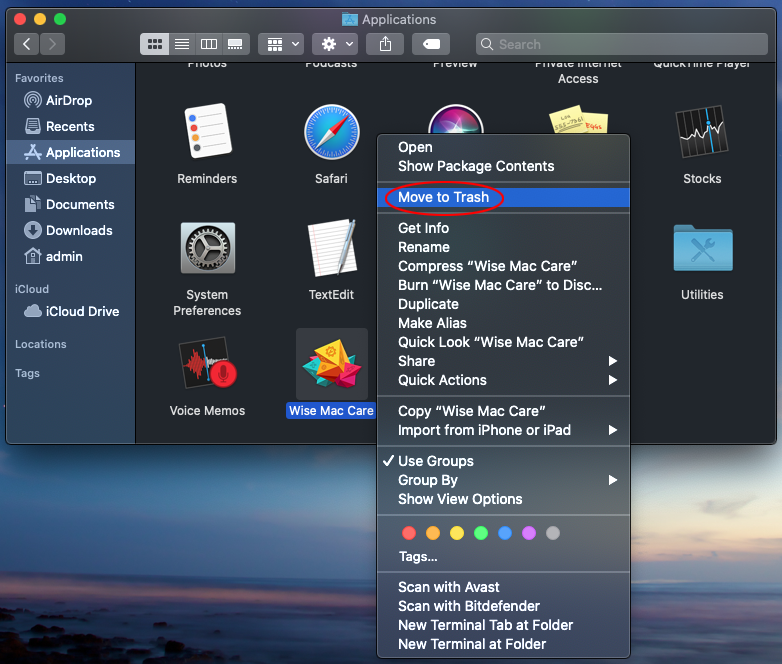Choose Open from the context menu
The height and width of the screenshot is (664, 782).
[x=504, y=147]
